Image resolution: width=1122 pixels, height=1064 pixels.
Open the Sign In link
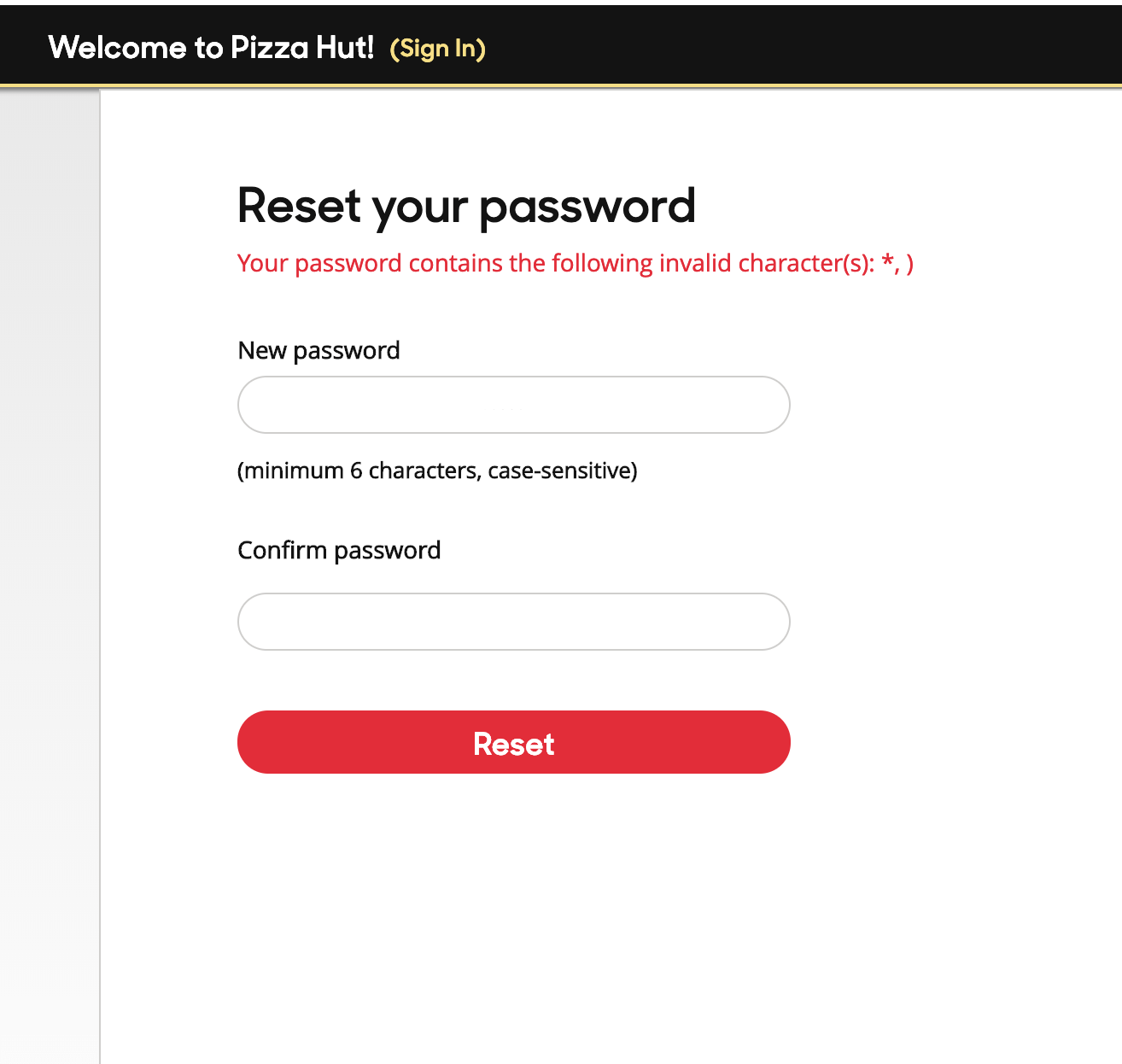pos(437,49)
